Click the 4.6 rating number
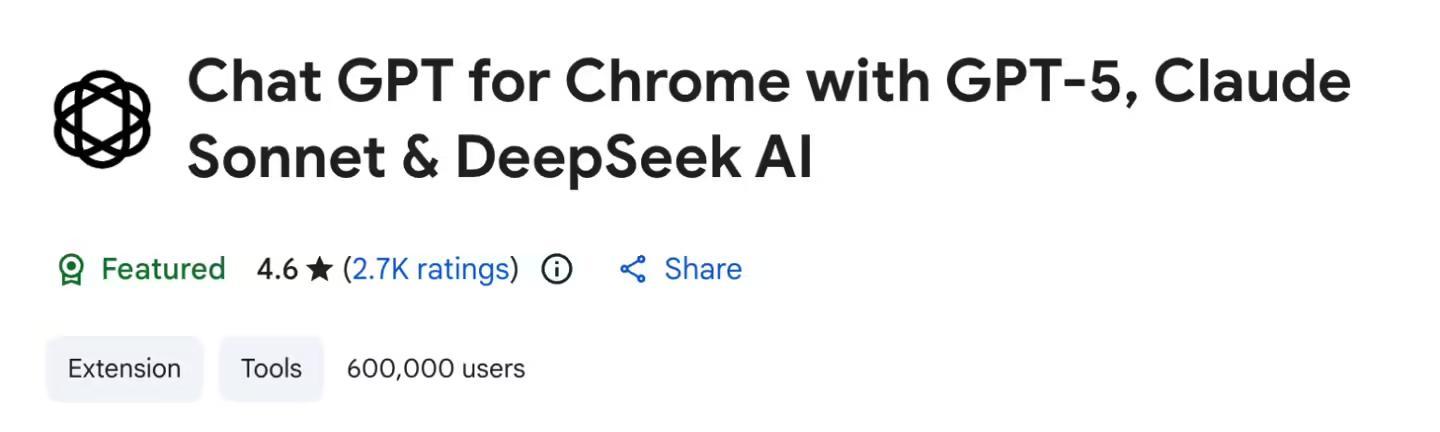Image resolution: width=1440 pixels, height=432 pixels. (277, 269)
